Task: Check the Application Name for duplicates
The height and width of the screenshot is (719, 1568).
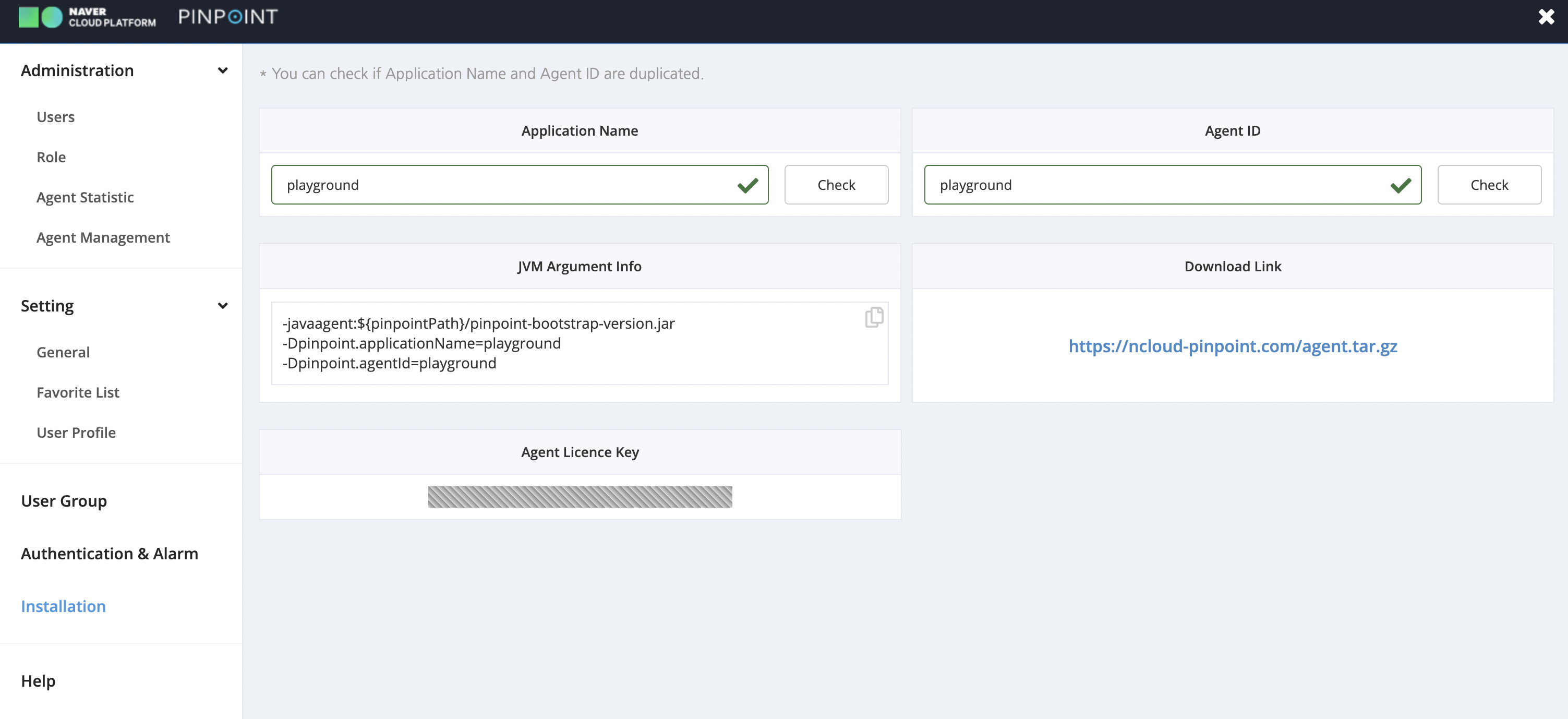Action: tap(836, 185)
